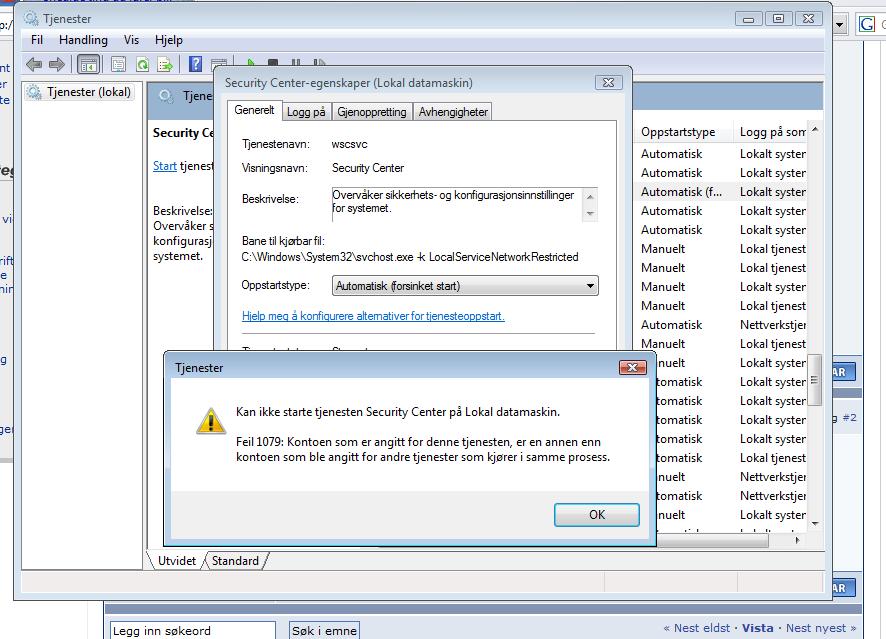The height and width of the screenshot is (639, 886).
Task: Open the Handling menu
Action: pyautogui.click(x=83, y=40)
